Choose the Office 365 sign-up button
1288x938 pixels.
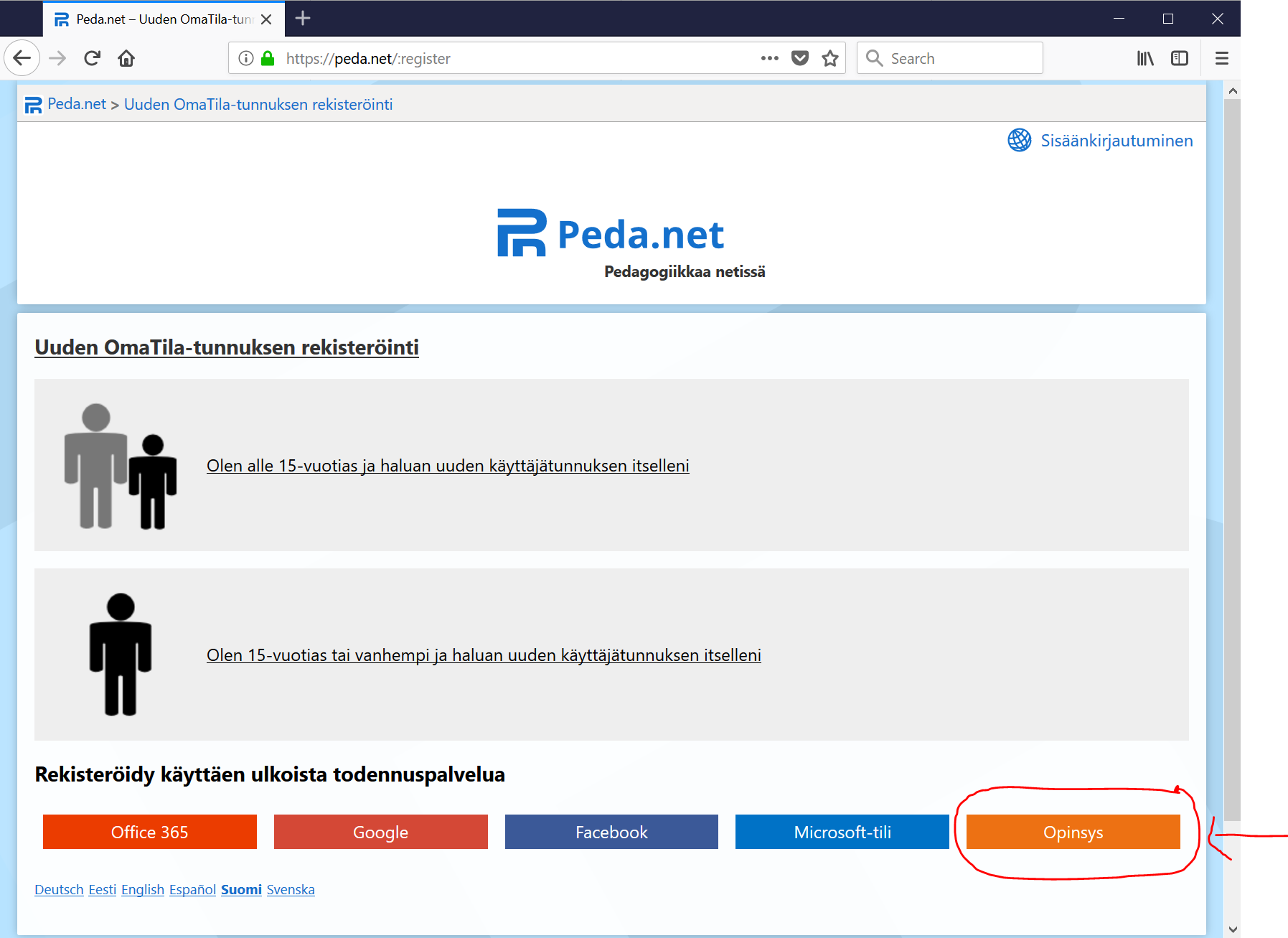point(149,832)
